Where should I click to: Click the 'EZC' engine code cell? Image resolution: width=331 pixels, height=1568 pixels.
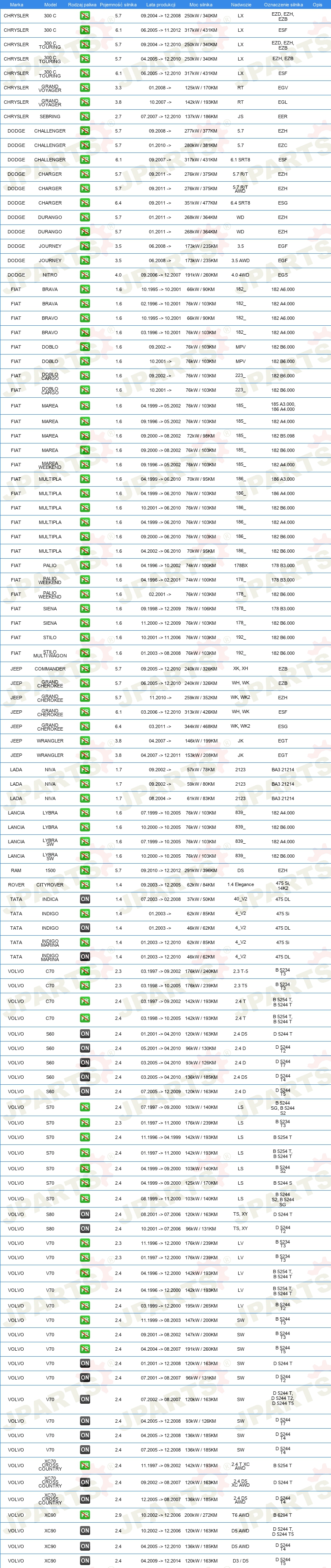tap(283, 145)
